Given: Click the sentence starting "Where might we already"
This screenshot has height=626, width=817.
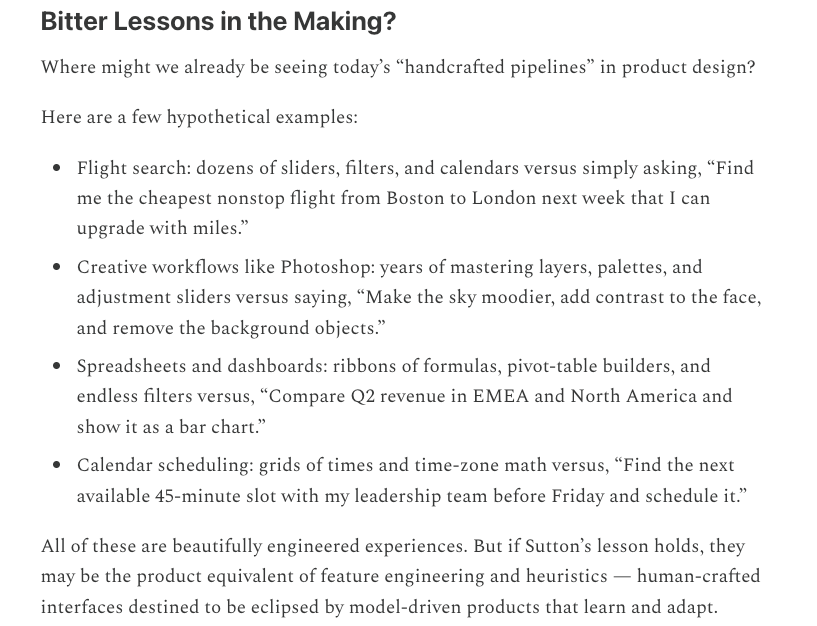Looking at the screenshot, I should 398,69.
